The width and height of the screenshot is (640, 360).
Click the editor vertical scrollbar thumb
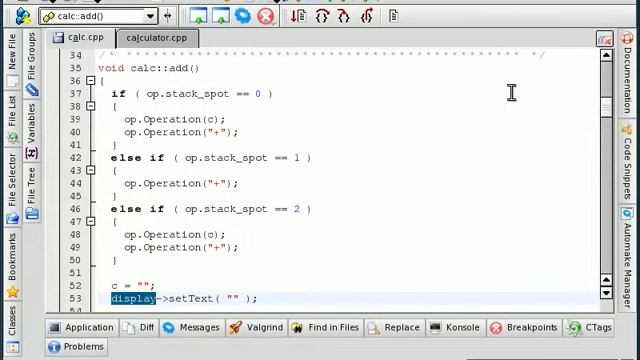click(x=607, y=107)
